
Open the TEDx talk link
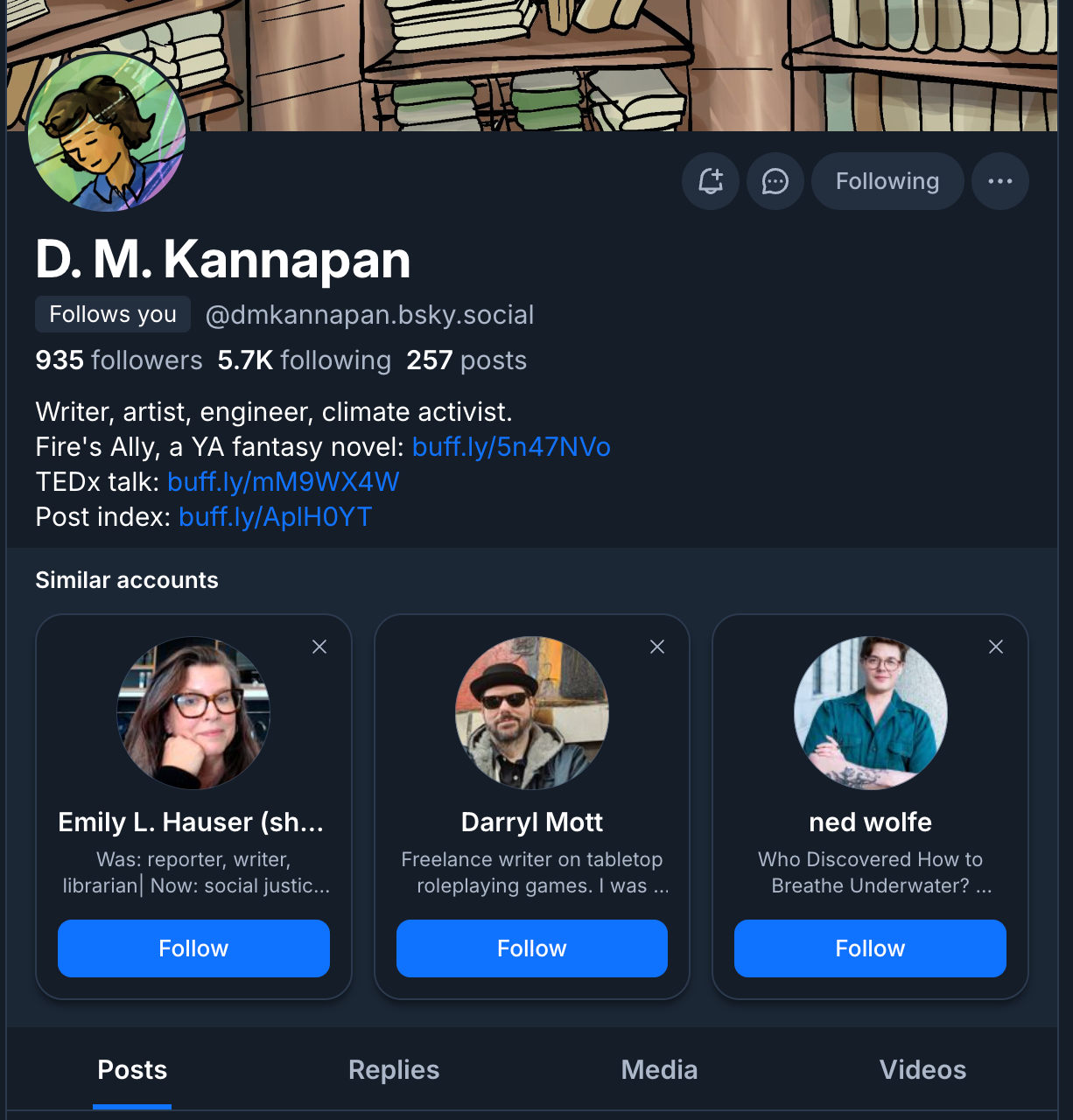(x=283, y=482)
